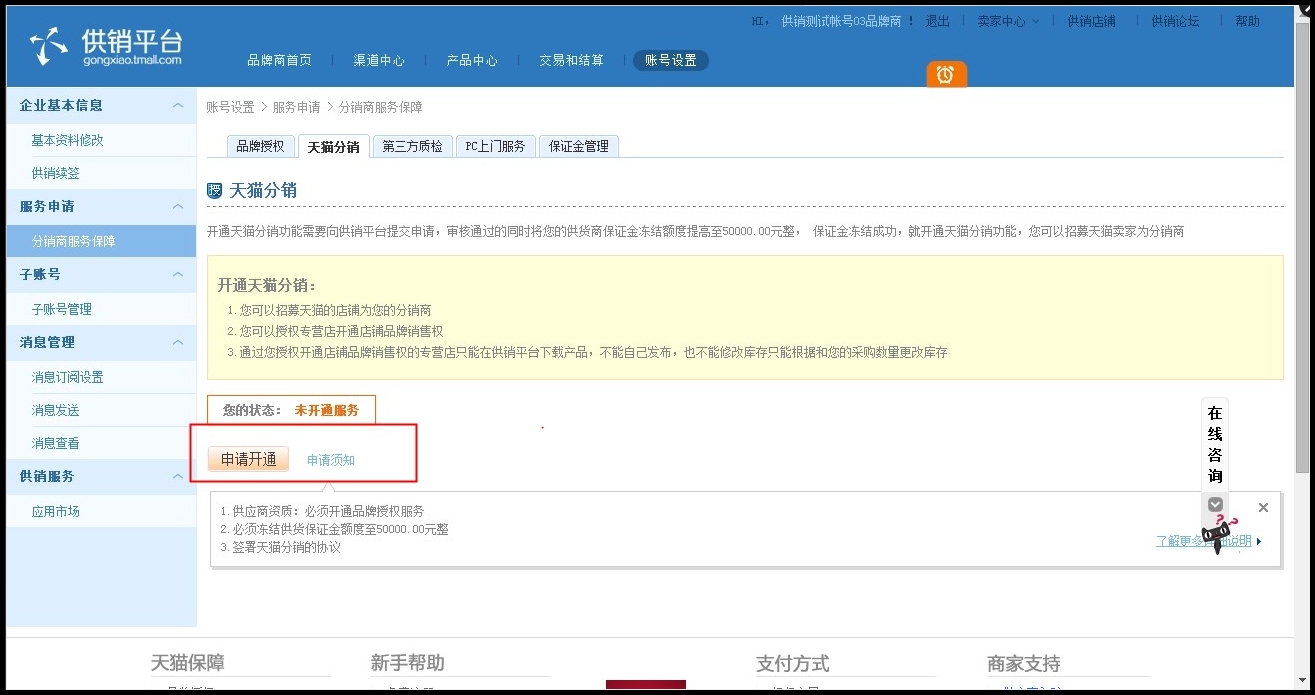
Task: Open 应用市场 in sidebar
Action: point(56,511)
